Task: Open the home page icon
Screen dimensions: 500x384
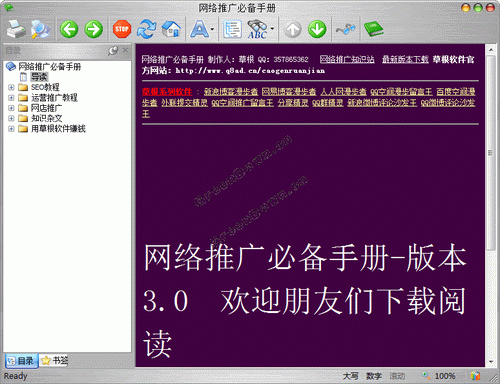Action: click(171, 29)
